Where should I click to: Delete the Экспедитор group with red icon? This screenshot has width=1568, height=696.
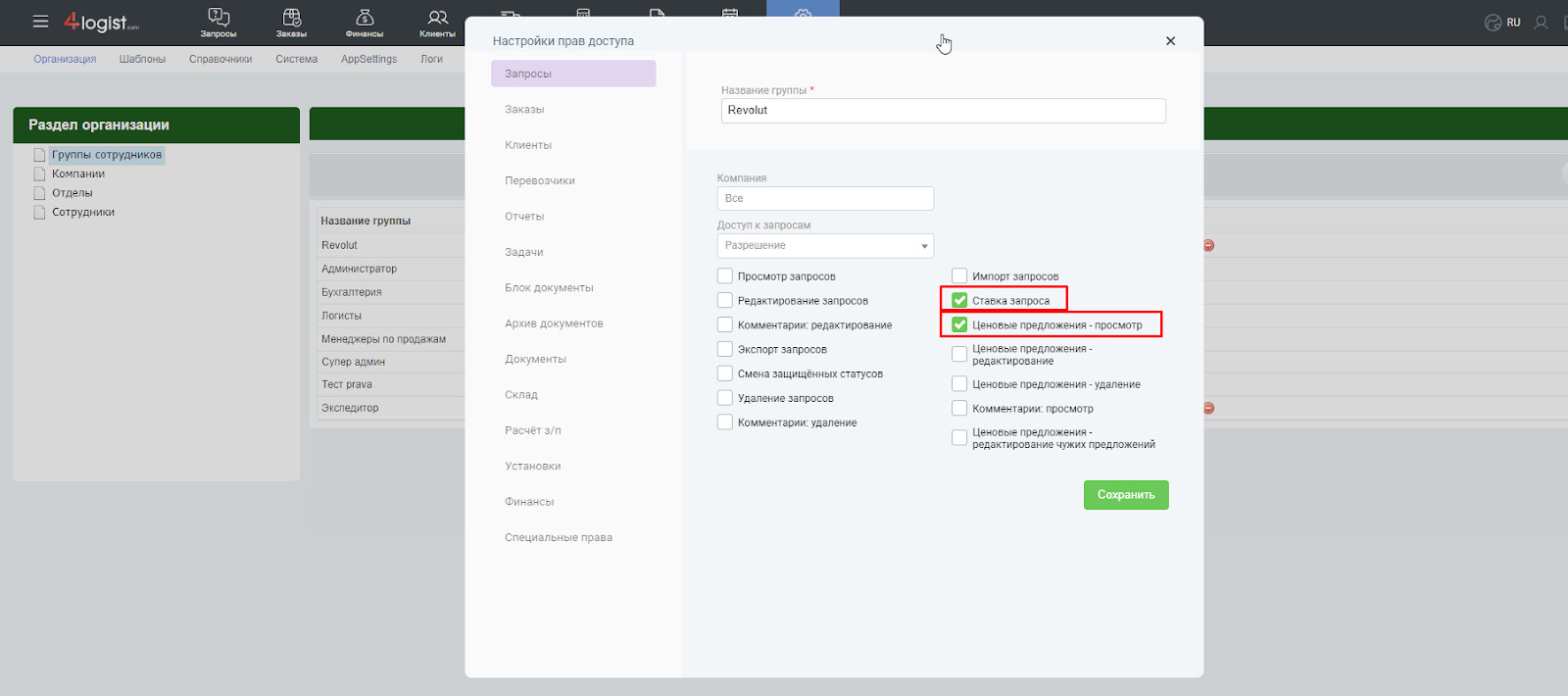[x=1208, y=408]
